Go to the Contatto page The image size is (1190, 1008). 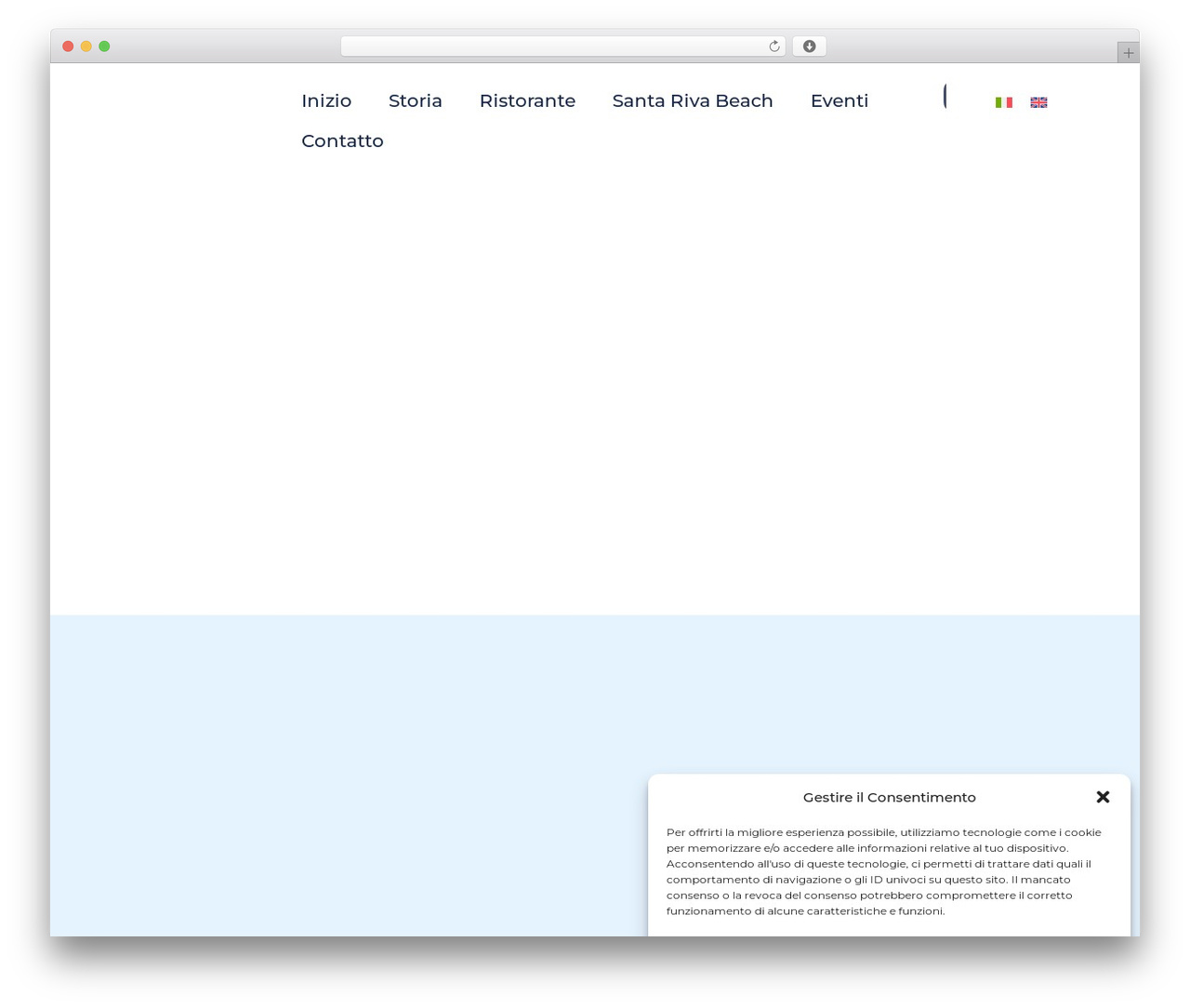coord(342,140)
